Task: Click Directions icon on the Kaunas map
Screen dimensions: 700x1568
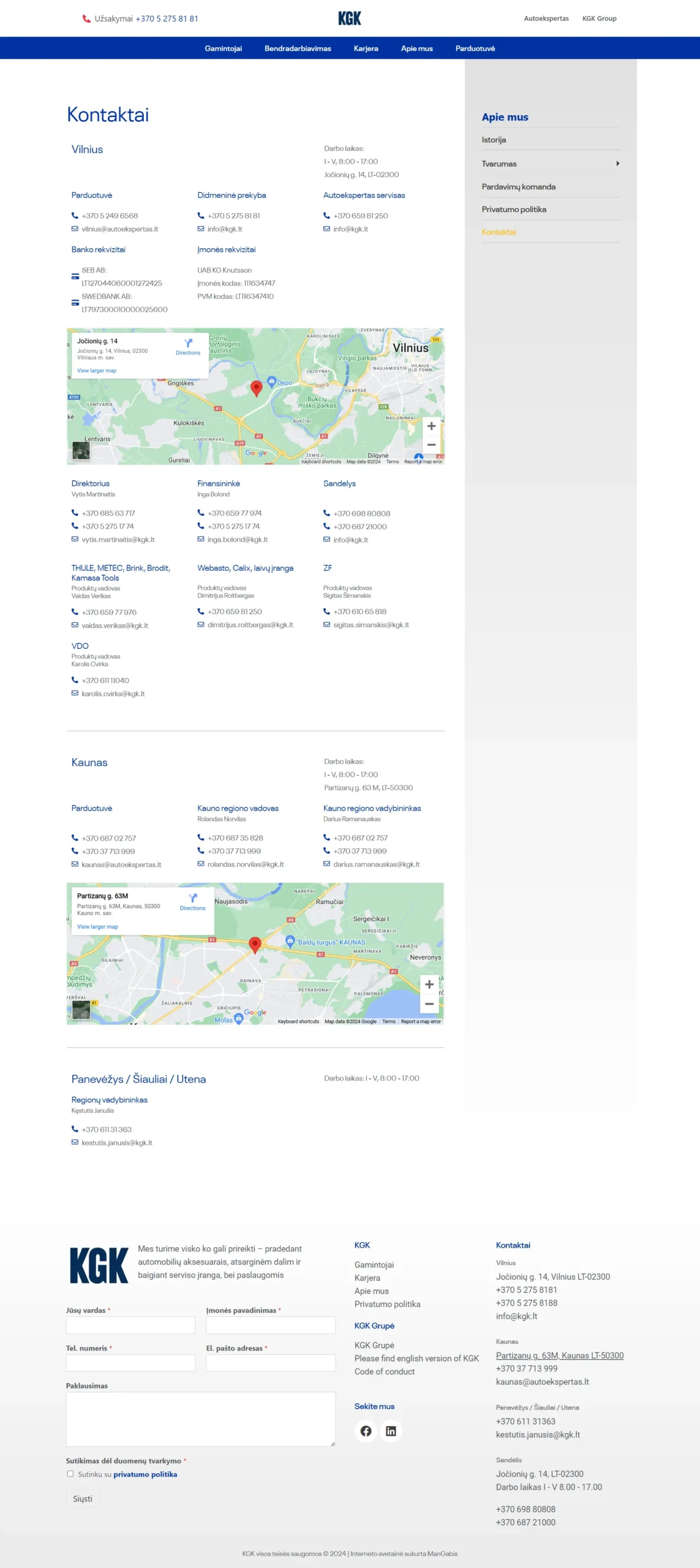Action: (x=192, y=899)
